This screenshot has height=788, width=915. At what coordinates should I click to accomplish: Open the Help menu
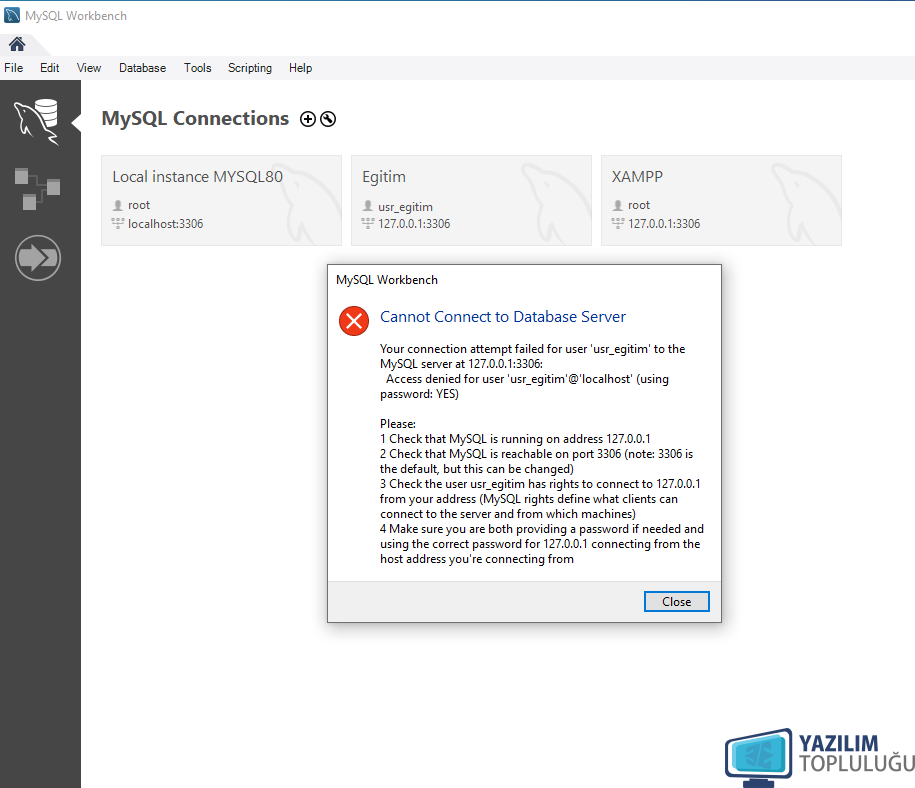pos(301,68)
